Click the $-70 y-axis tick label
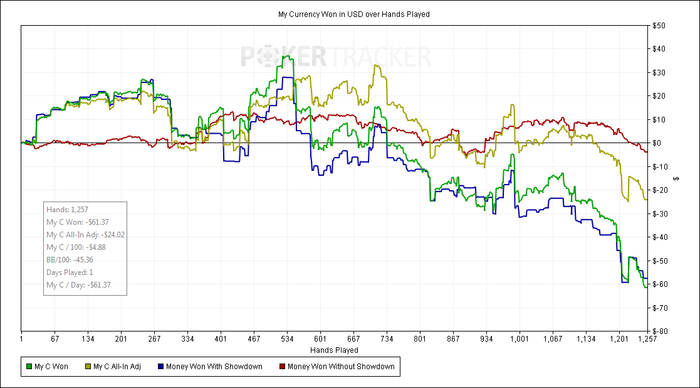The height and width of the screenshot is (388, 700). pos(660,308)
